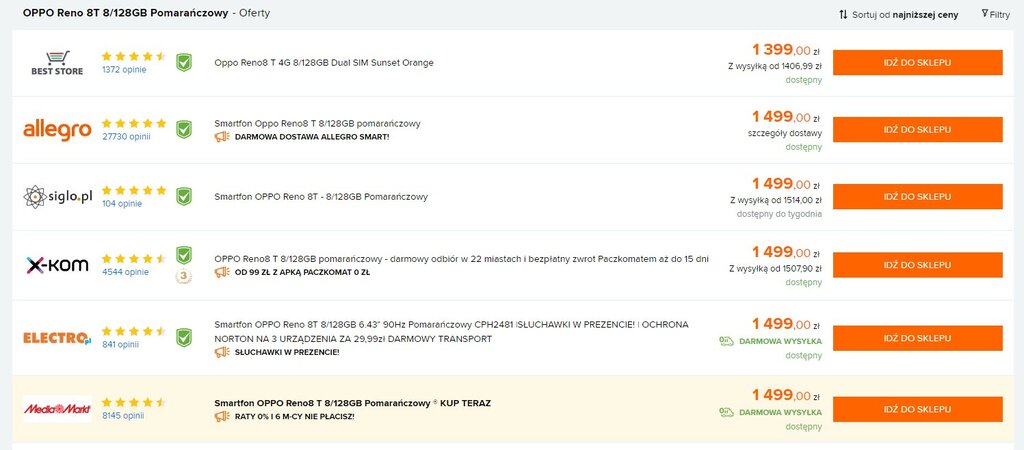Open the Media Markt KUP TERAZ offer title
This screenshot has height=450, width=1024.
click(x=353, y=403)
